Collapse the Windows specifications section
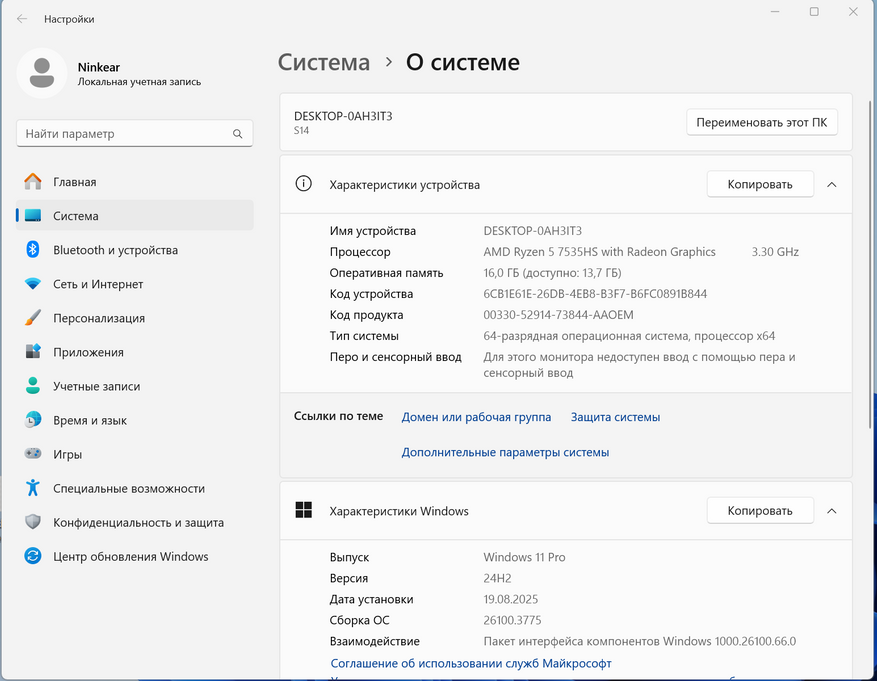877x681 pixels. pyautogui.click(x=831, y=511)
